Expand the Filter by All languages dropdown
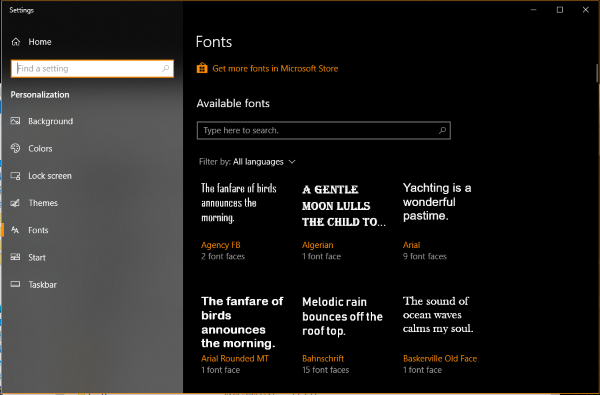 click(247, 162)
